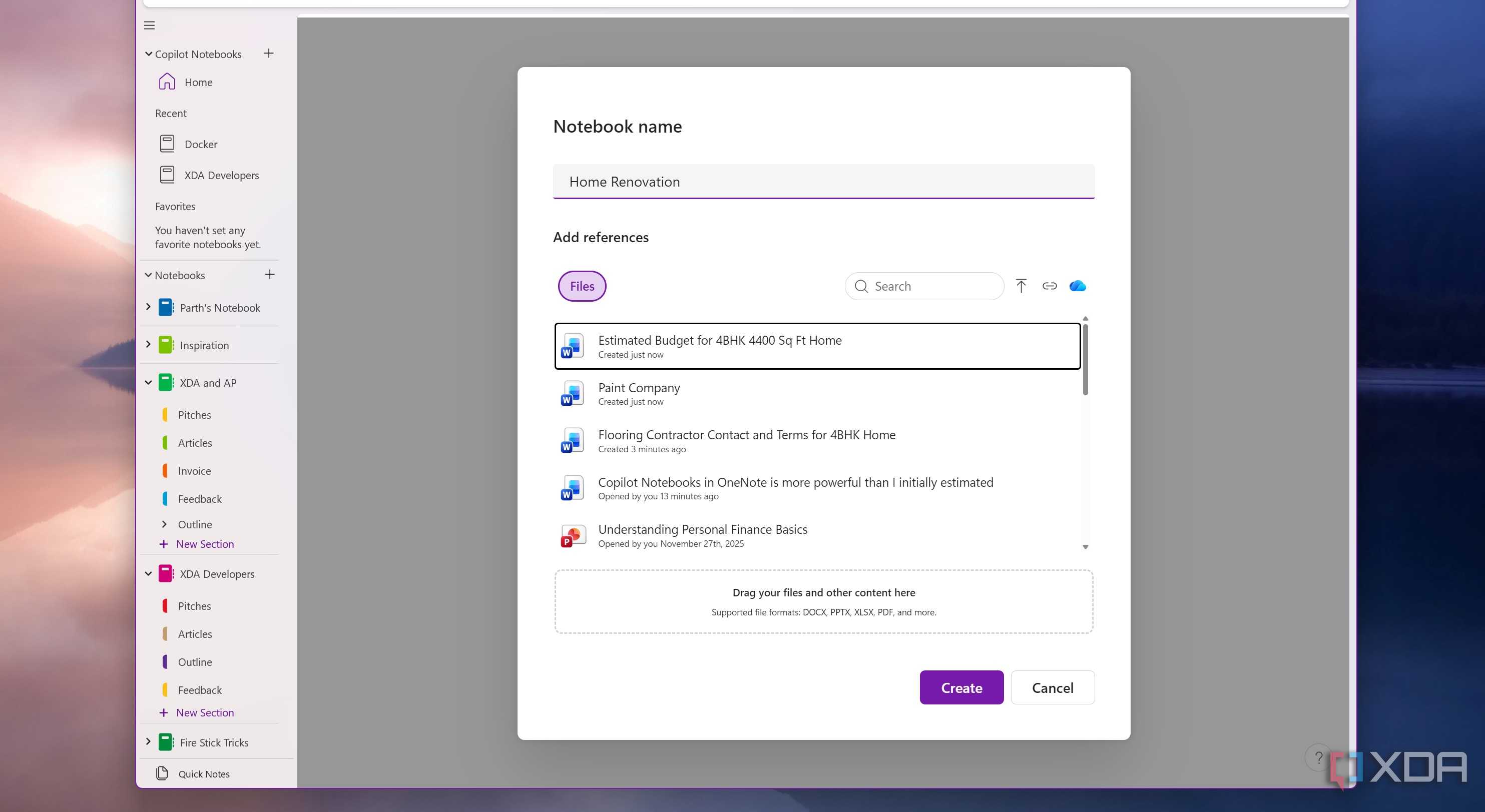1485x812 pixels.
Task: Click the Notebook name input field
Action: 823,182
